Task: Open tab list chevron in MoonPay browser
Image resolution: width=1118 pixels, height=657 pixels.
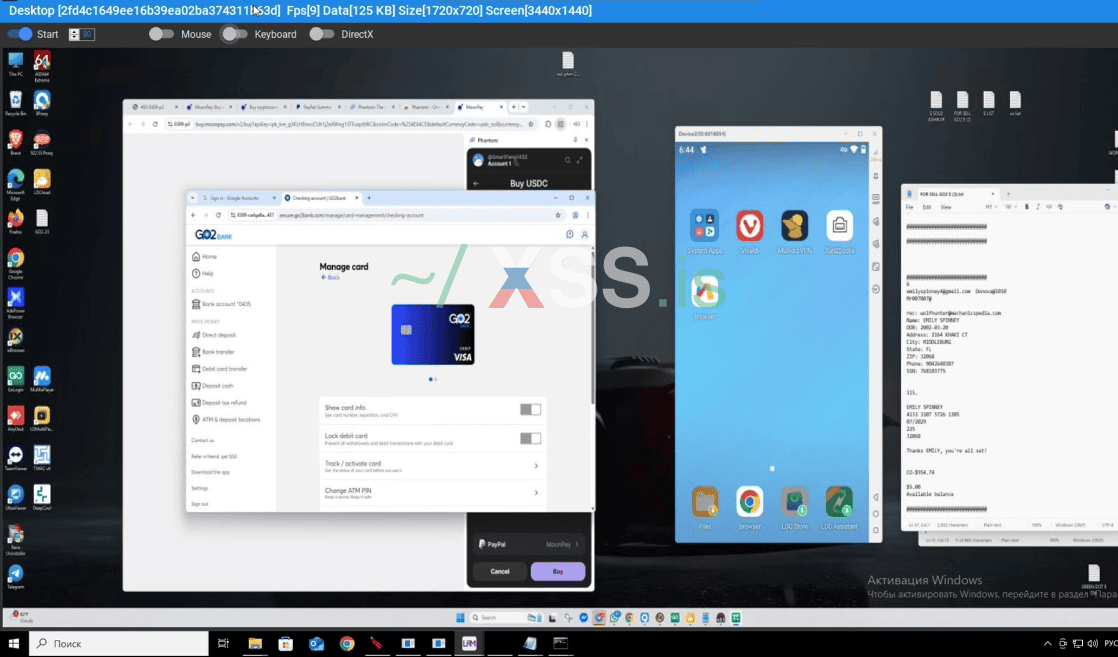Action: pyautogui.click(x=523, y=107)
